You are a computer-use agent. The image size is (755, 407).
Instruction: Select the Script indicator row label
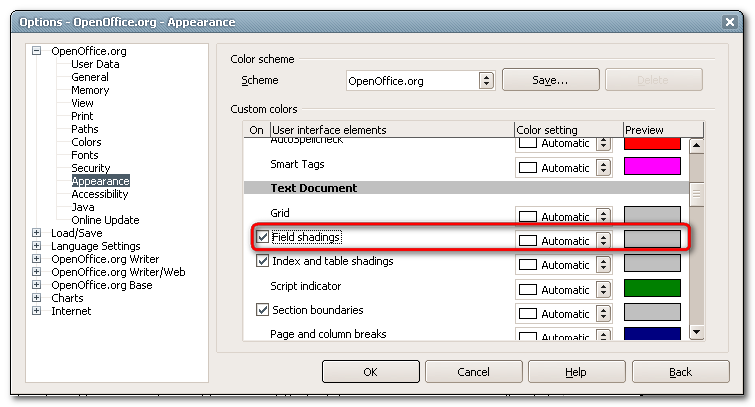click(306, 286)
